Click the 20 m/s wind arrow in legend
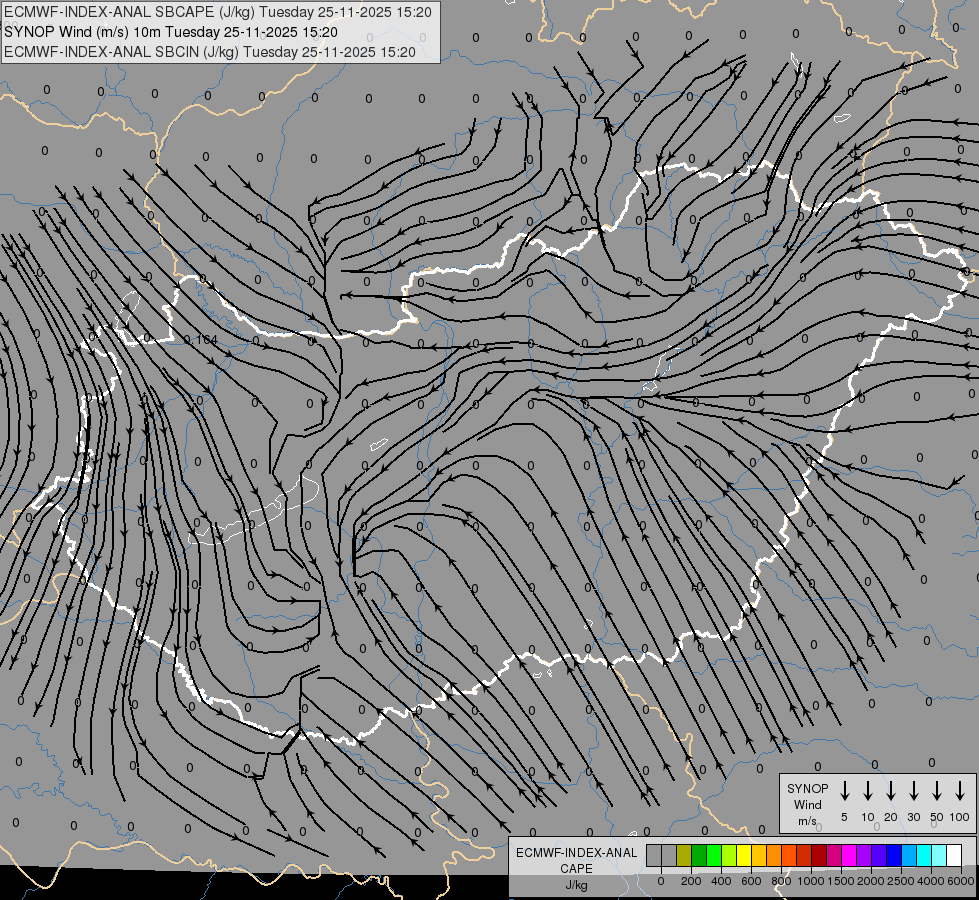This screenshot has width=979, height=900. point(890,790)
